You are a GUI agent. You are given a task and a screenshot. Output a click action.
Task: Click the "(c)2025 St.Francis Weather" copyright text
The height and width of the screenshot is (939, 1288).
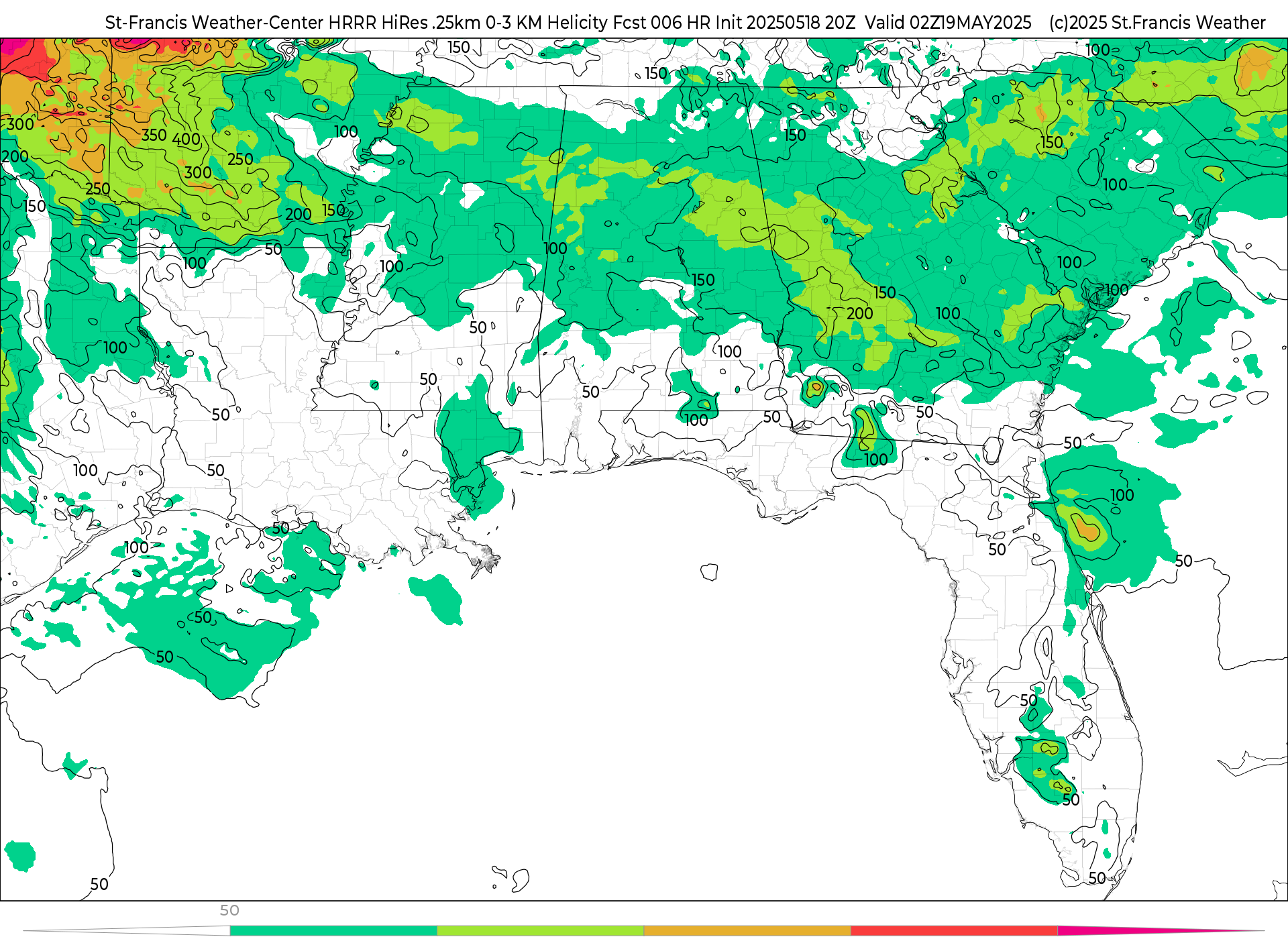(1157, 23)
